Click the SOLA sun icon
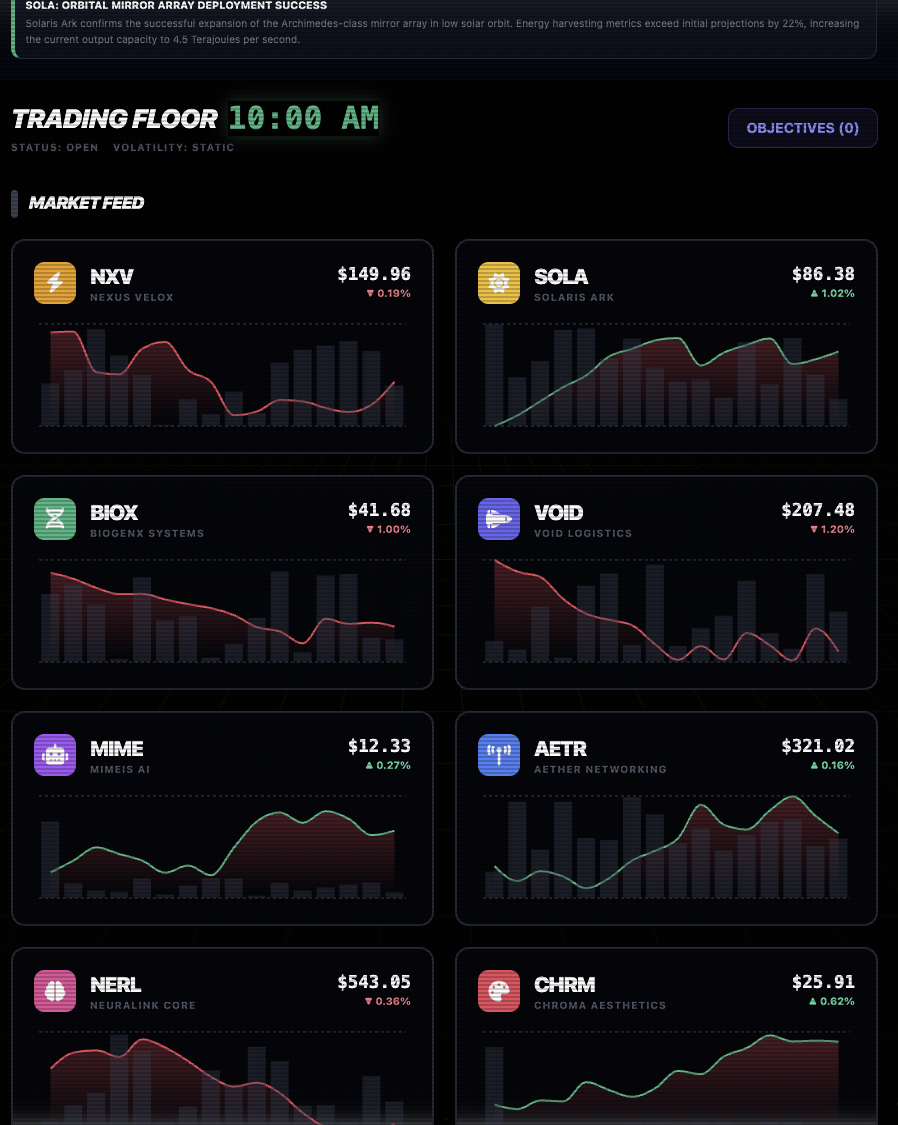The image size is (898, 1125). (x=499, y=283)
